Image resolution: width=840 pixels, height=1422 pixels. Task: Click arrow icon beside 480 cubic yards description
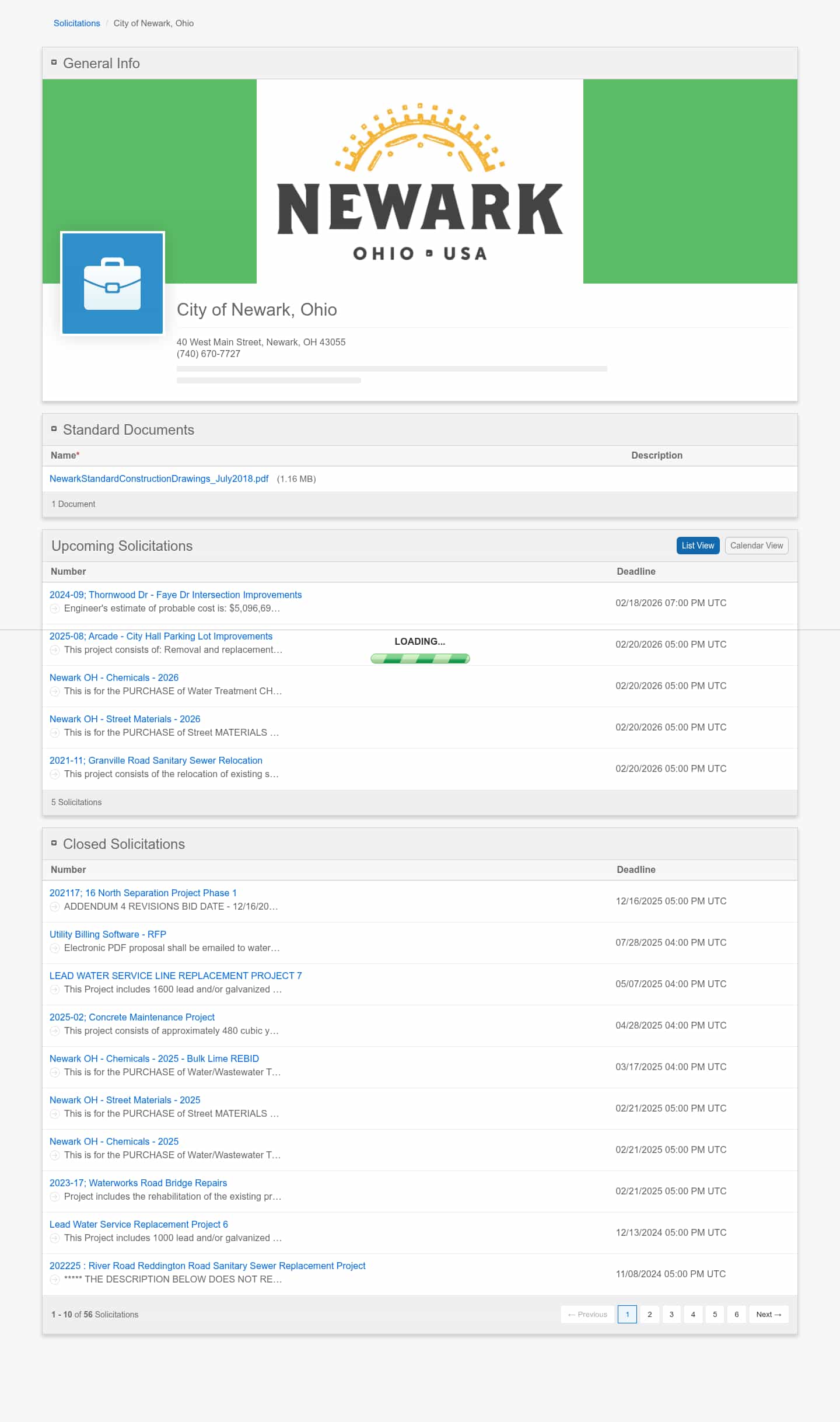click(55, 1031)
